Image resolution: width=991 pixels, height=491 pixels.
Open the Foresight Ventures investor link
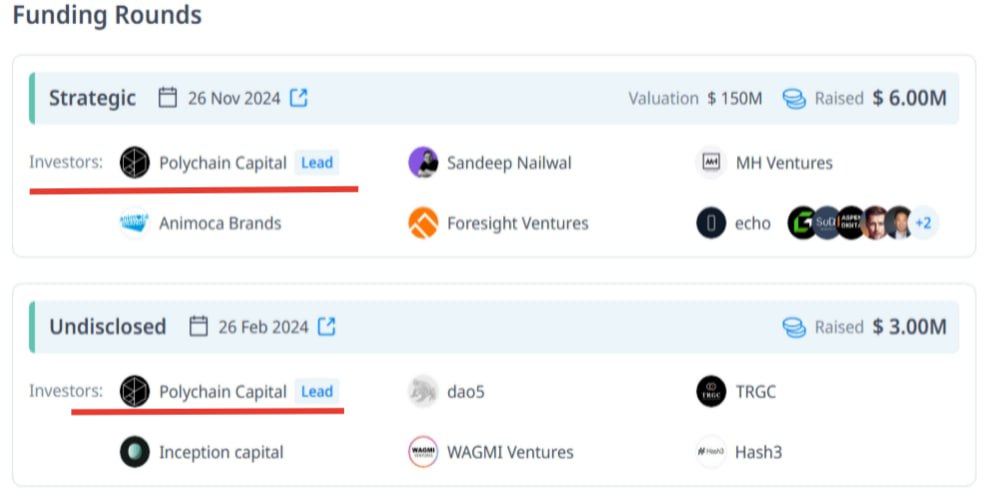[x=518, y=223]
